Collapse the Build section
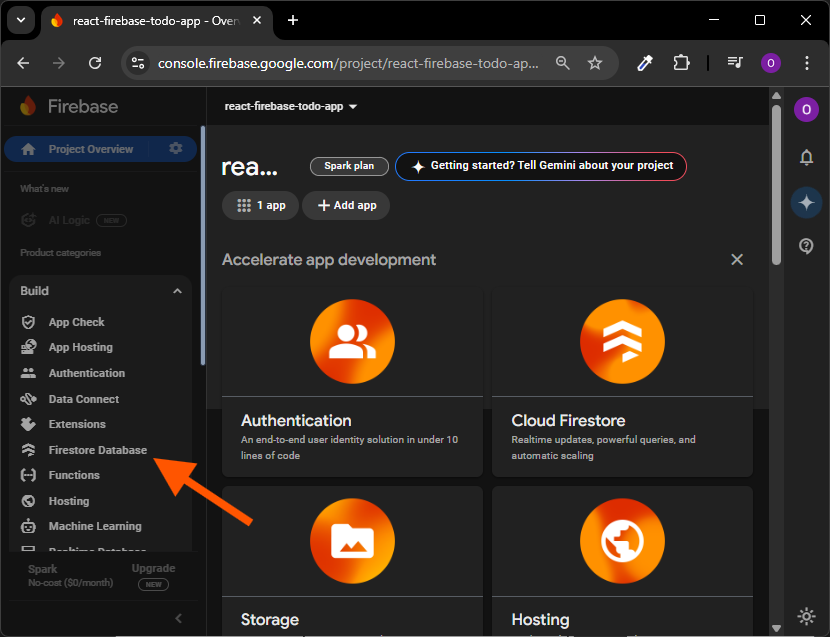The height and width of the screenshot is (637, 830). click(x=177, y=291)
